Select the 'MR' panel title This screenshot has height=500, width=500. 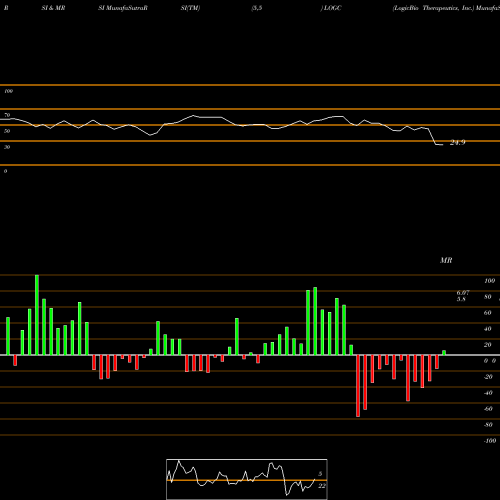pos(446,260)
